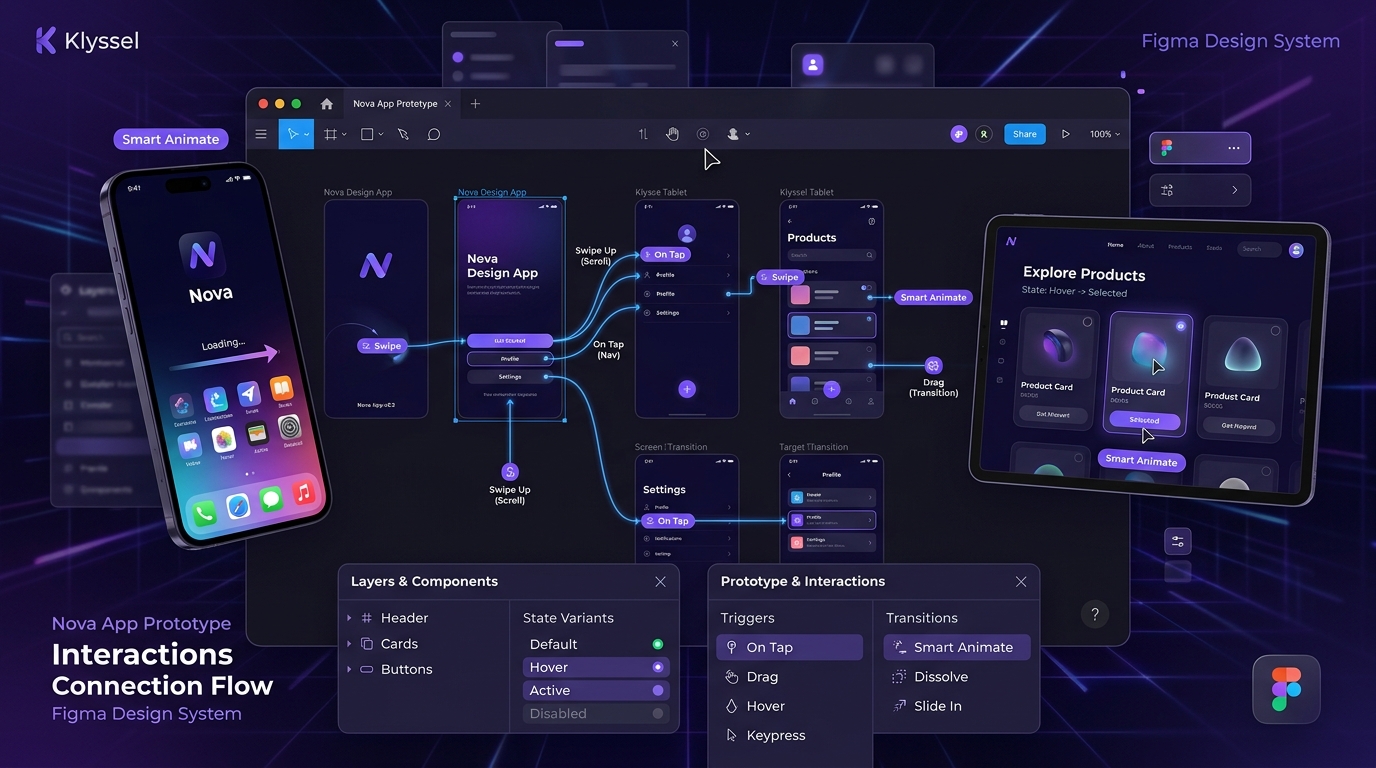The width and height of the screenshot is (1376, 768).
Task: Click the circular target icon in center toolbar
Action: (x=703, y=134)
